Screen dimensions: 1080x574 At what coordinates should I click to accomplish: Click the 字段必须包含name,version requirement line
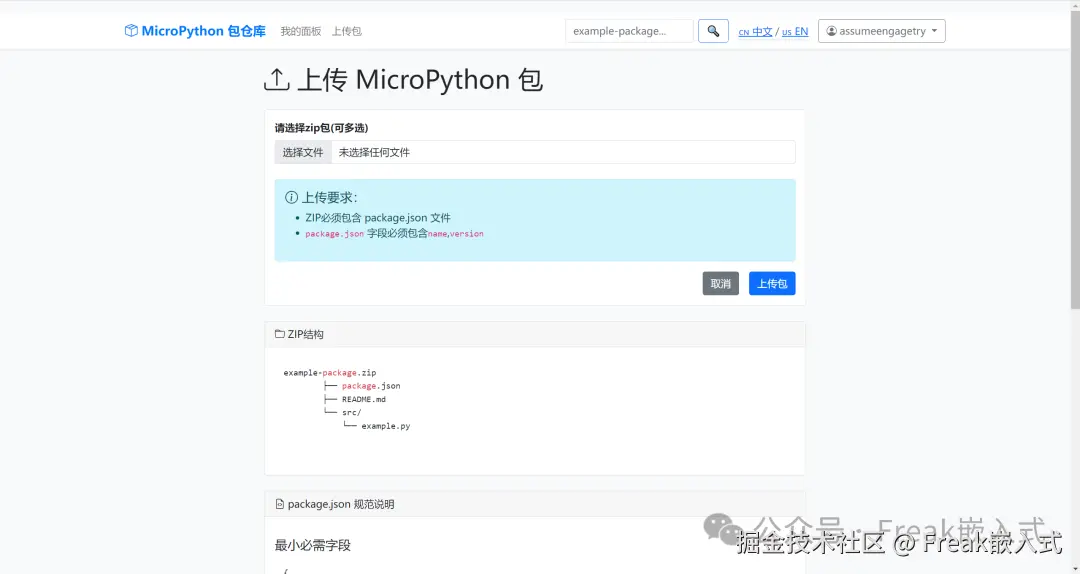tap(395, 234)
